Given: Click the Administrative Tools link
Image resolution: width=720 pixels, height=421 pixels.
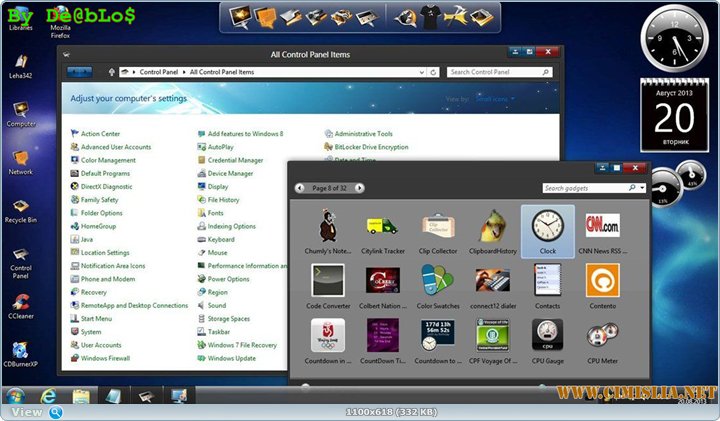Looking at the screenshot, I should point(363,134).
